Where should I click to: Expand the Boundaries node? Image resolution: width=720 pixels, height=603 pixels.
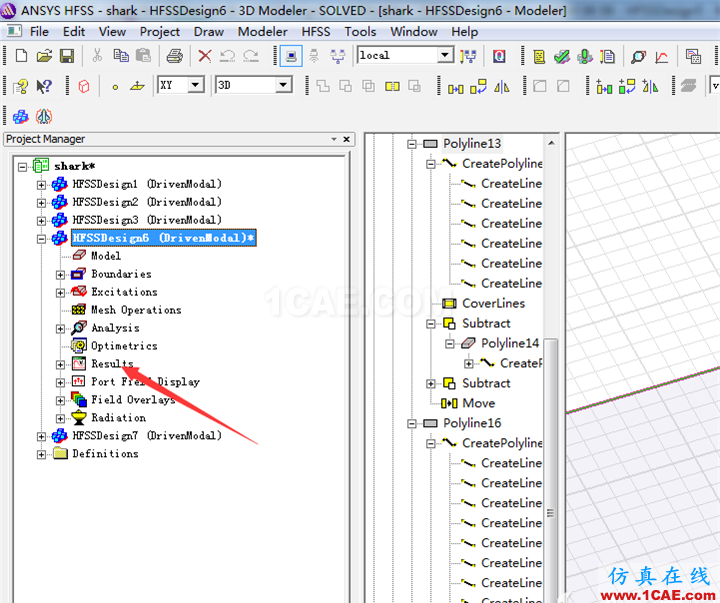[60, 275]
